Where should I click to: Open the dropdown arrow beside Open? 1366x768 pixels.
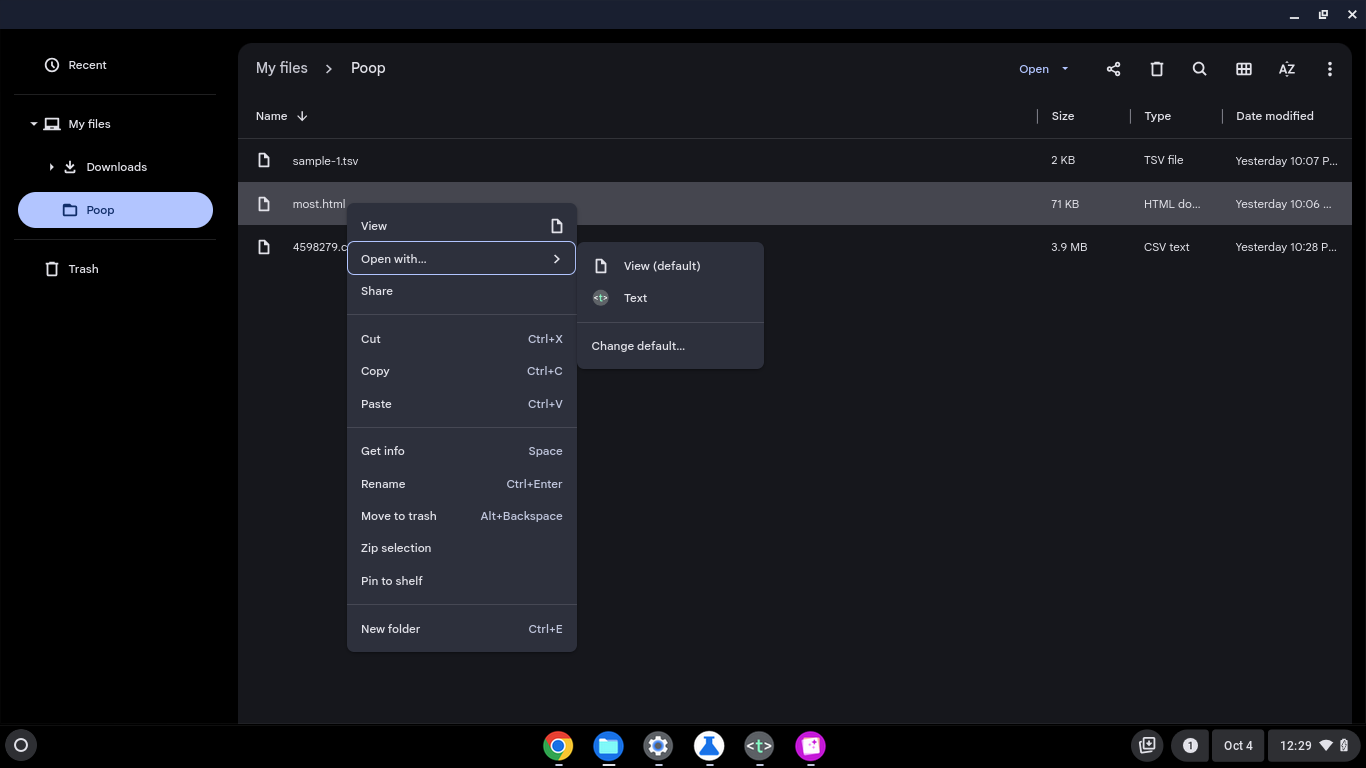(1065, 69)
